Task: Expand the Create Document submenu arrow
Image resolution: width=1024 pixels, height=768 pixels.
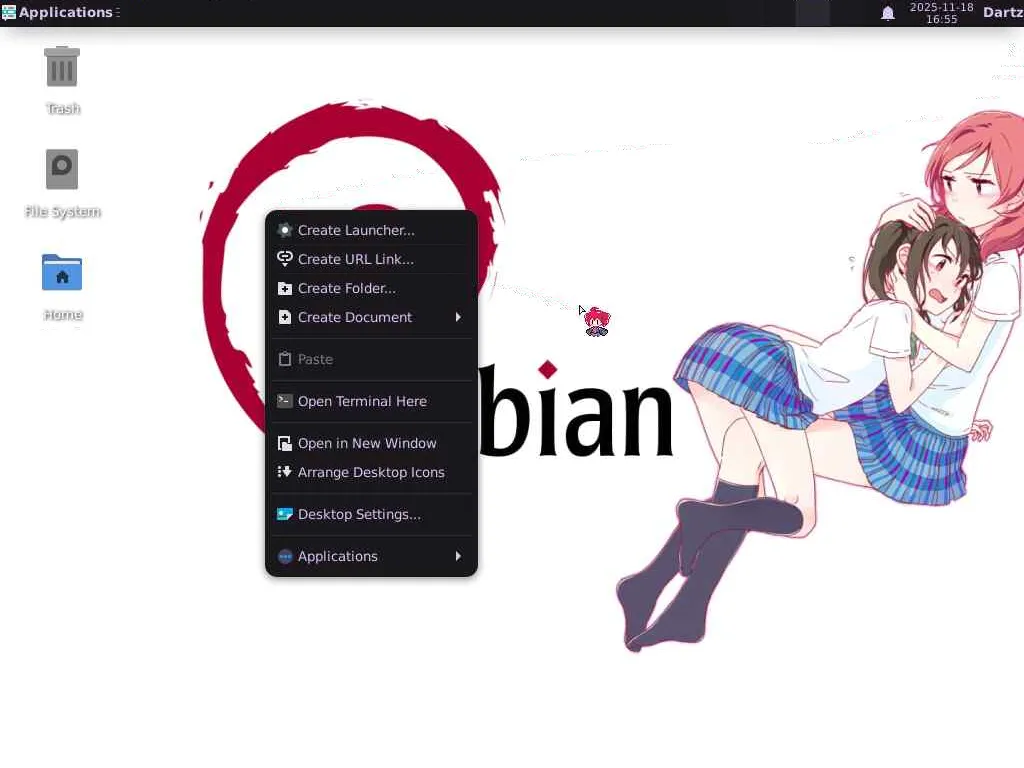Action: pyautogui.click(x=458, y=317)
